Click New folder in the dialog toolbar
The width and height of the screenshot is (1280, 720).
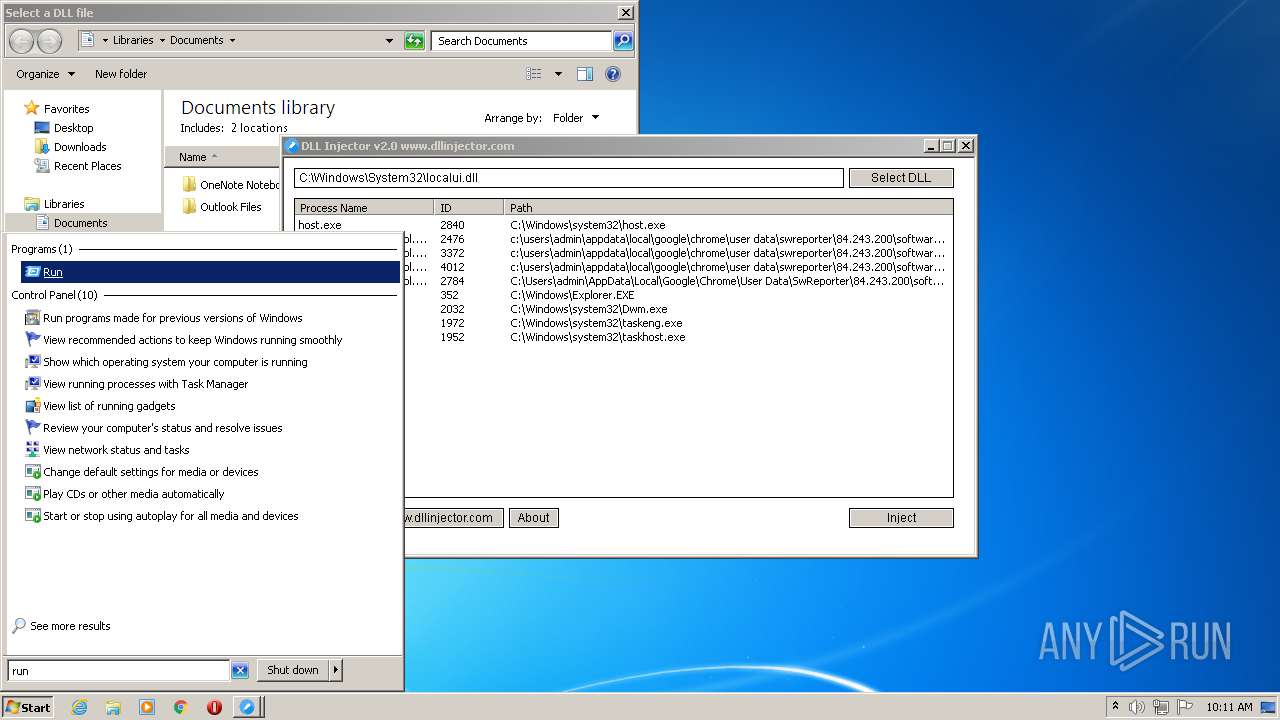tap(121, 74)
